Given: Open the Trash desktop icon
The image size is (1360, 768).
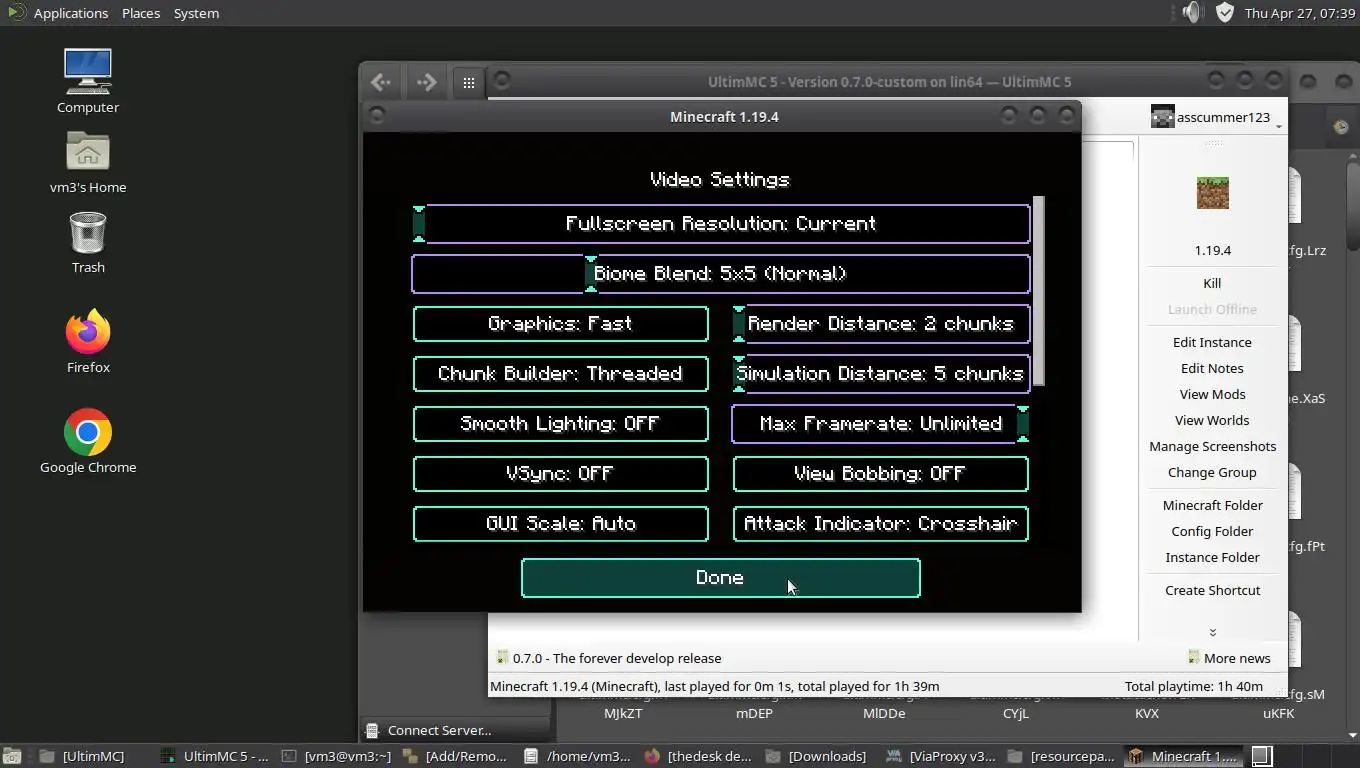Looking at the screenshot, I should coord(88,233).
